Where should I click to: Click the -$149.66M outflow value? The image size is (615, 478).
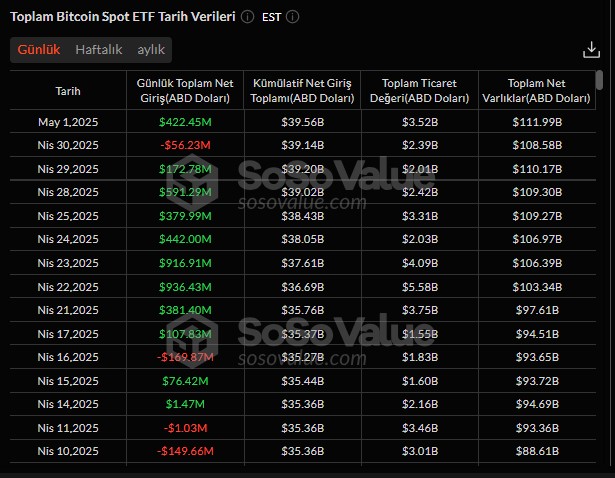[185, 451]
